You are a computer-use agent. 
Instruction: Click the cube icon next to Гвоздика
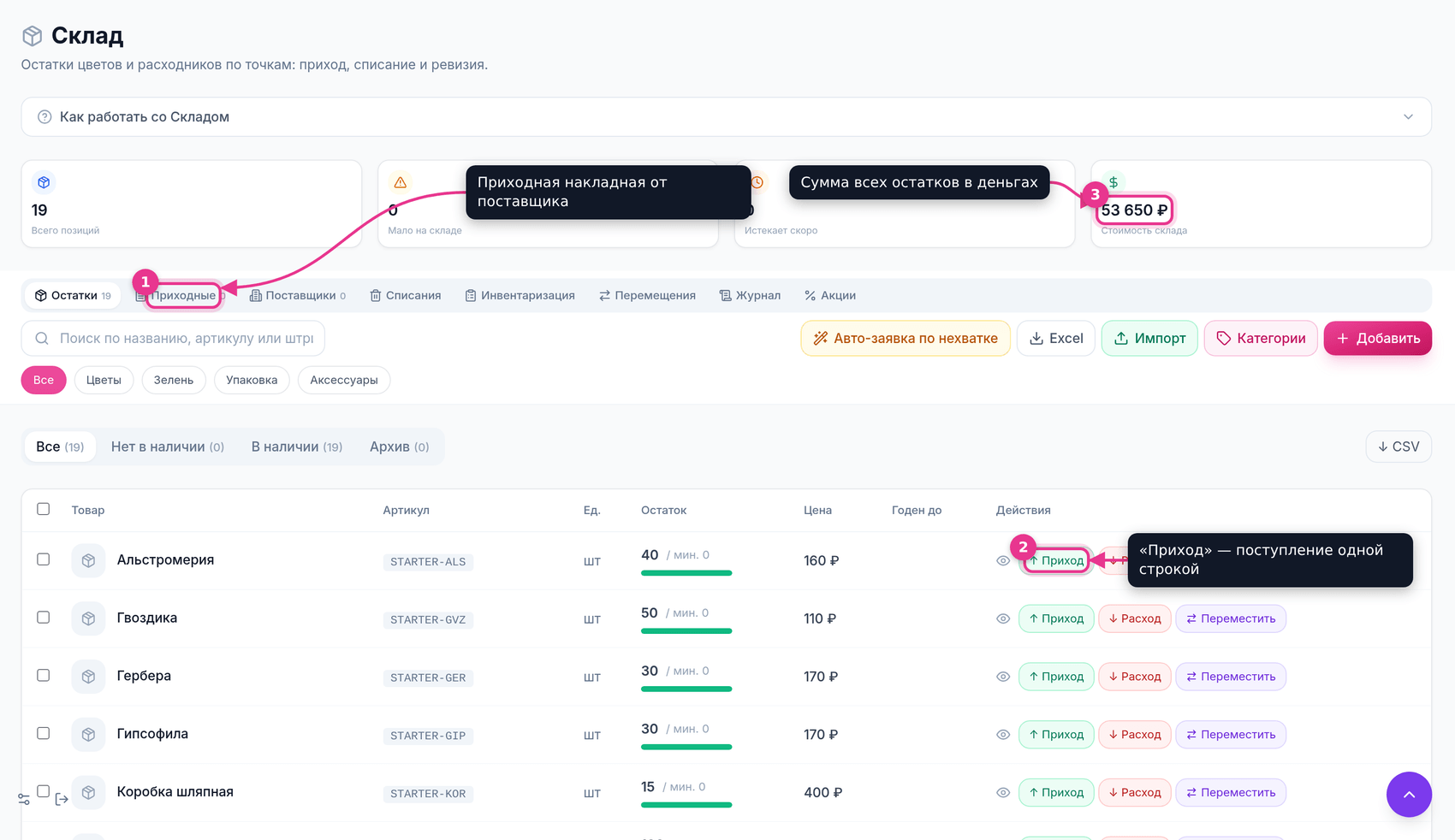tap(88, 618)
